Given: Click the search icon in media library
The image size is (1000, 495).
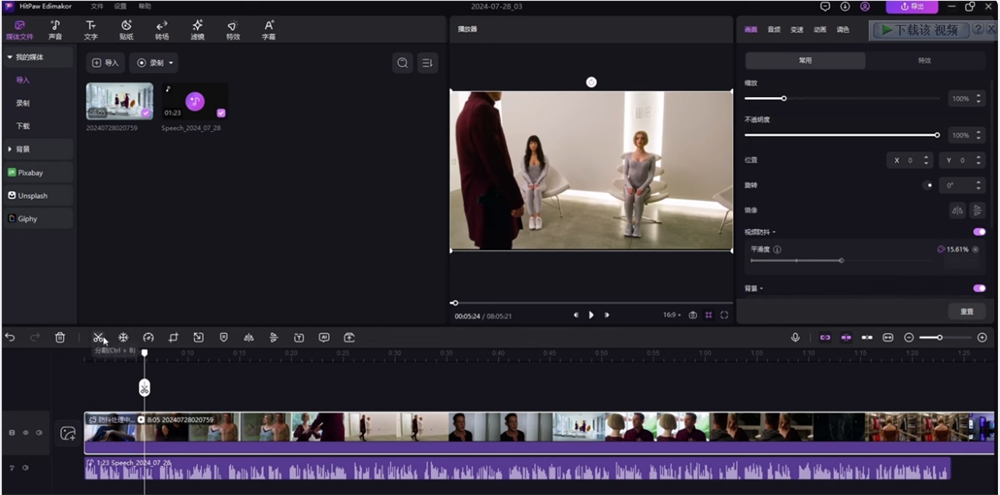Looking at the screenshot, I should pyautogui.click(x=402, y=63).
